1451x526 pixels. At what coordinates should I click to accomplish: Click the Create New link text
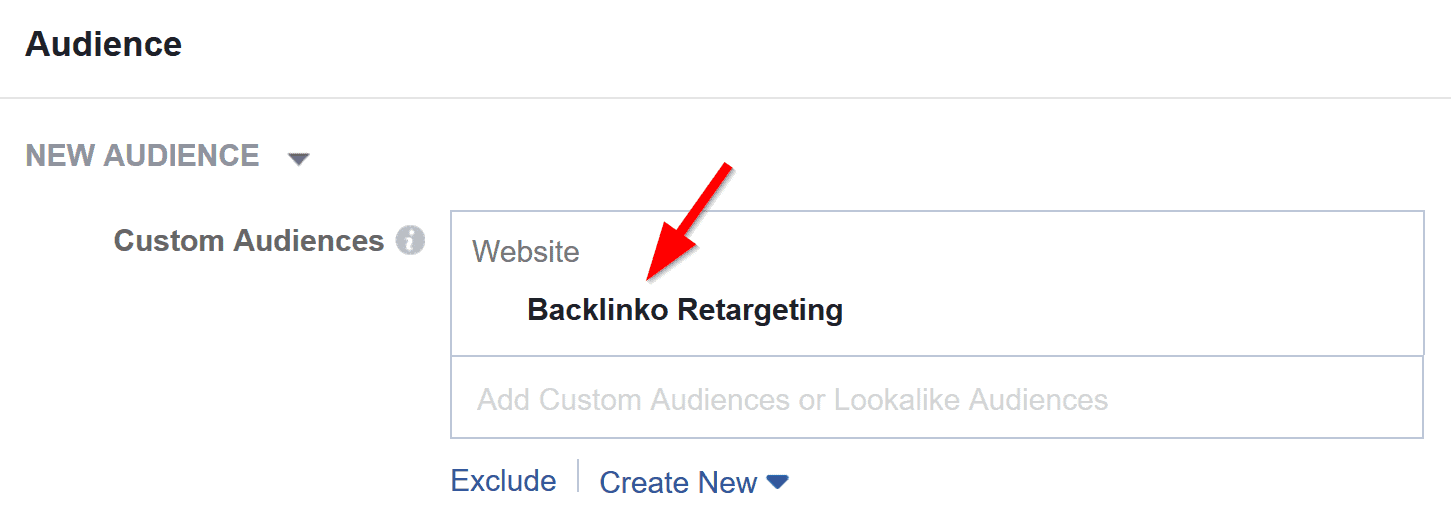[678, 483]
